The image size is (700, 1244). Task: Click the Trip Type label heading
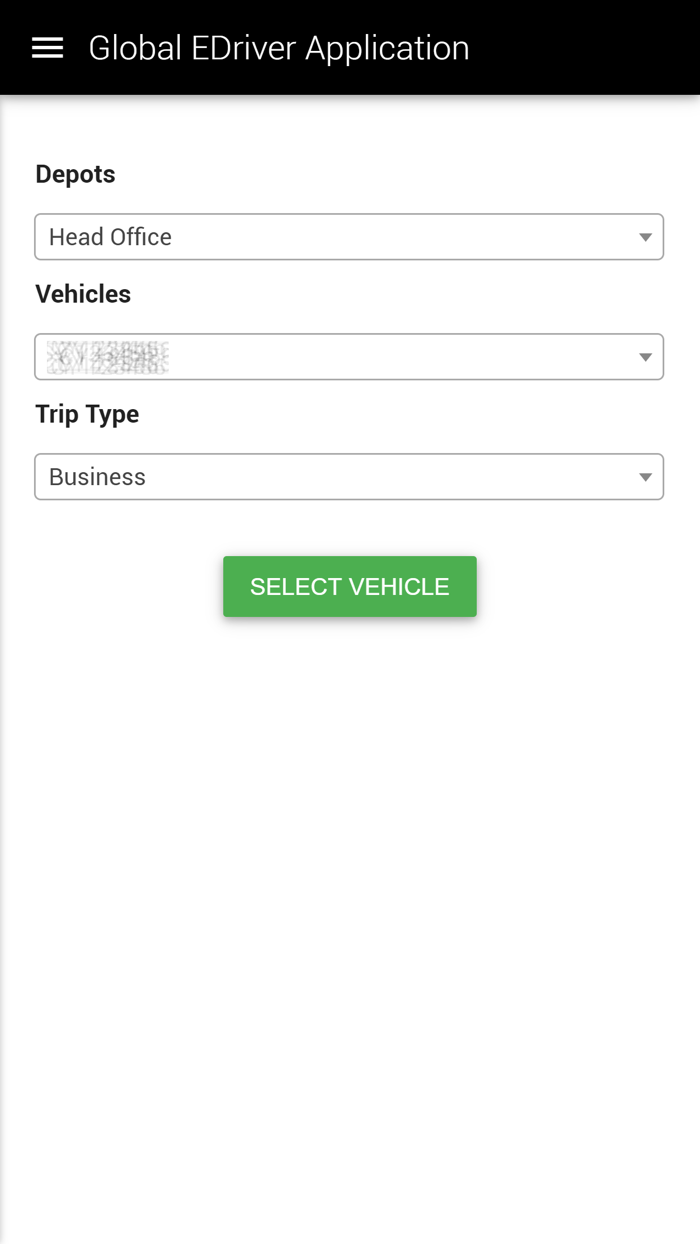tap(87, 414)
